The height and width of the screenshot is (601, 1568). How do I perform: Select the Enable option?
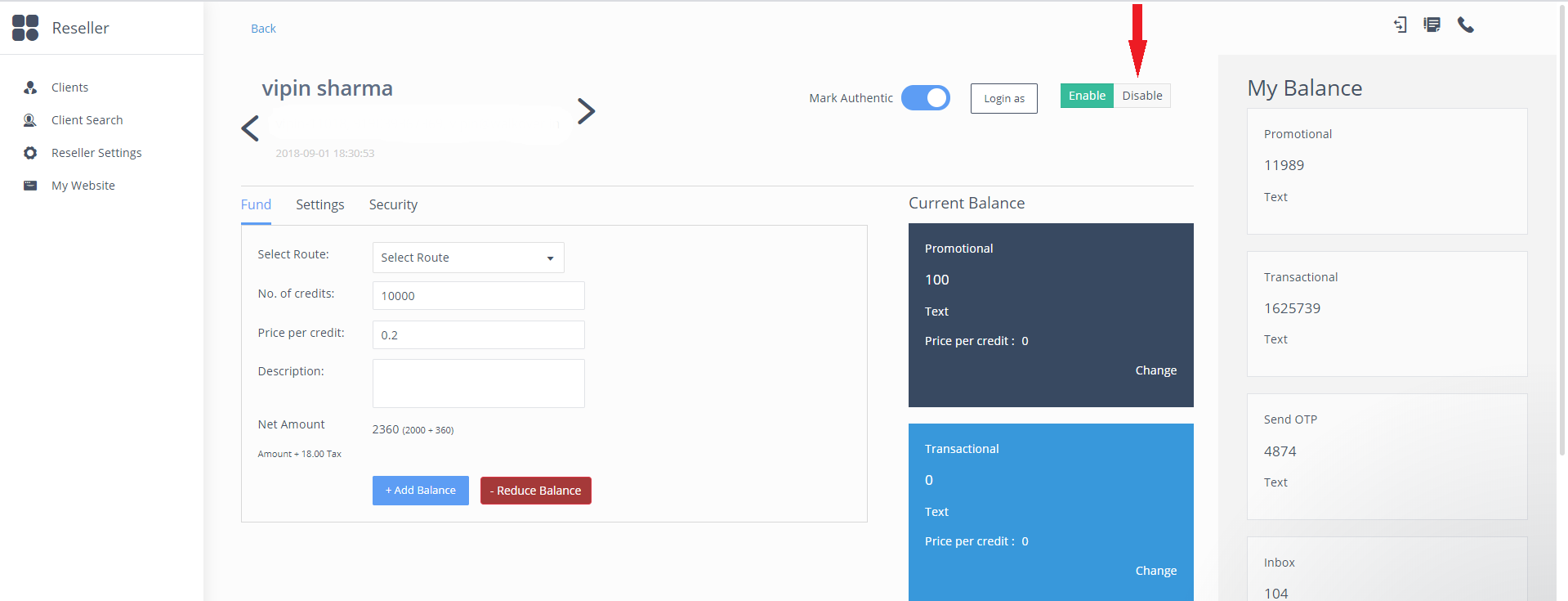(1087, 96)
